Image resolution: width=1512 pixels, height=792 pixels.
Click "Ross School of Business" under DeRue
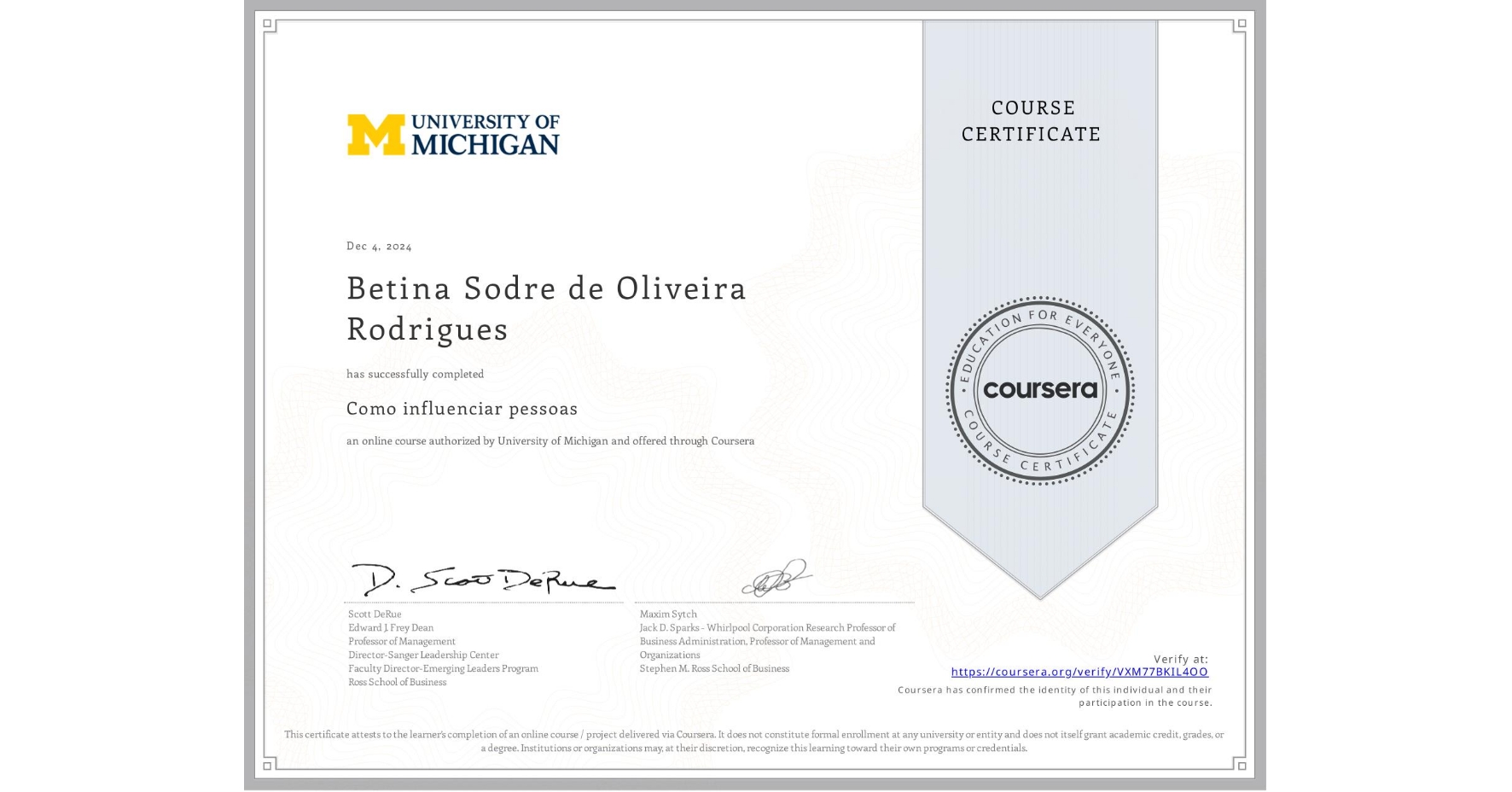(397, 682)
